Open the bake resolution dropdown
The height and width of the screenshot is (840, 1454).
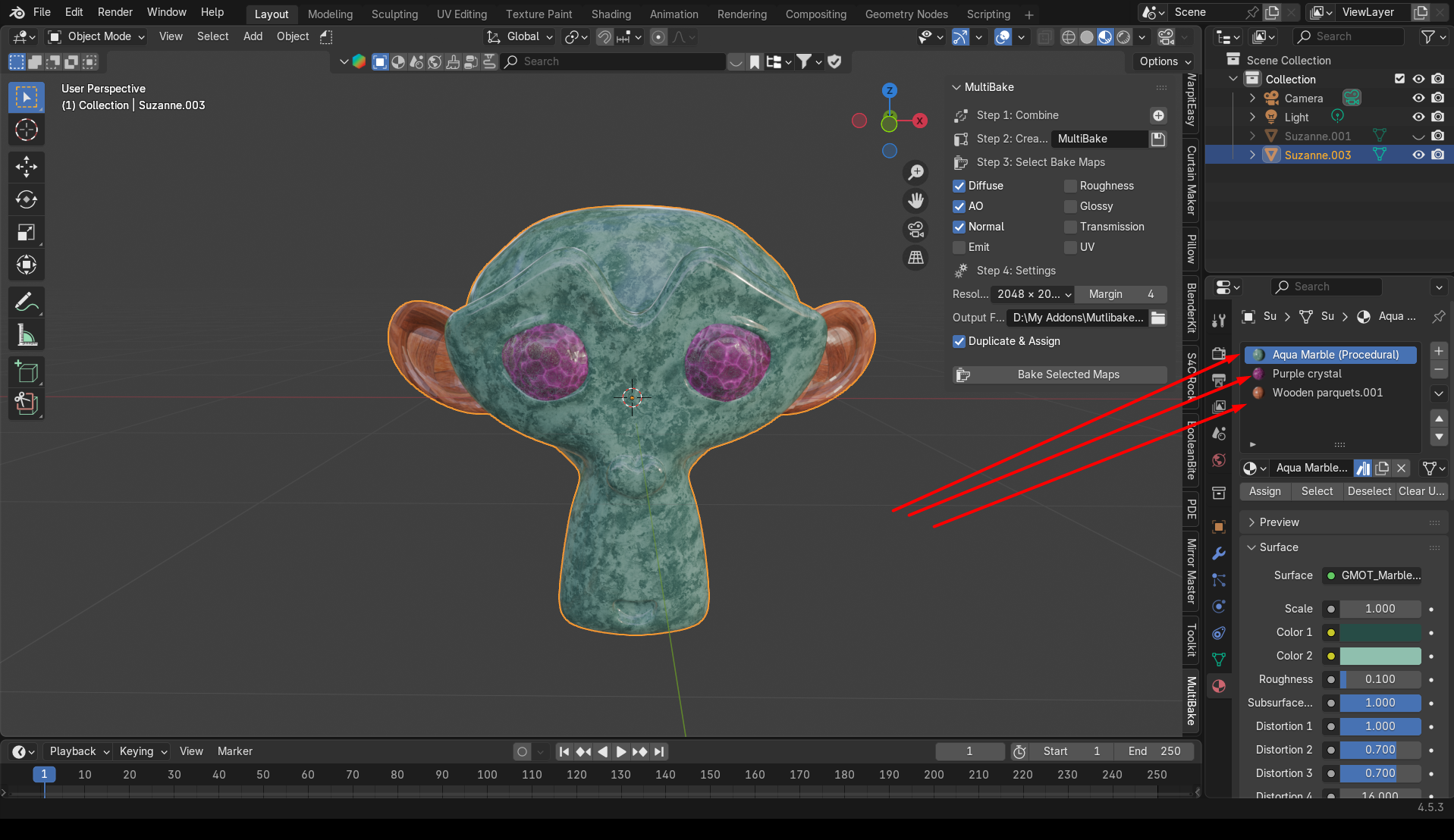(1032, 294)
